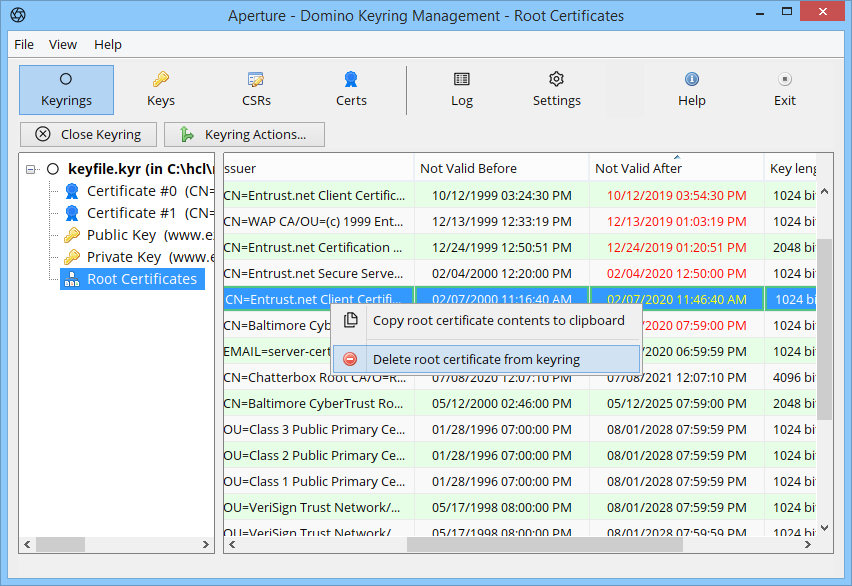This screenshot has width=852, height=586.
Task: Select the CN=WAP CA/OU=(c) 1999 Ent... row
Action: [519, 222]
